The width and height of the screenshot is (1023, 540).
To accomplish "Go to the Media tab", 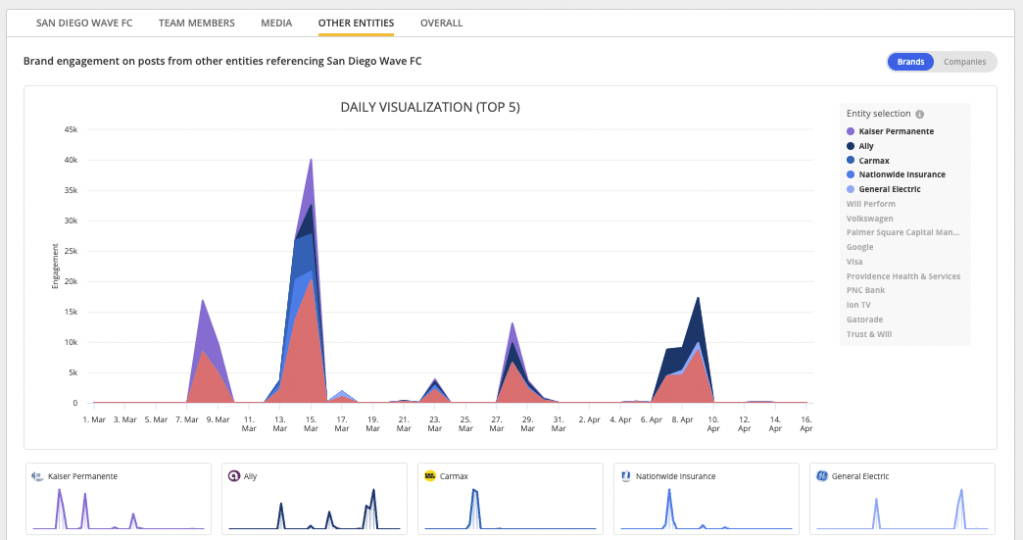I will coord(276,23).
